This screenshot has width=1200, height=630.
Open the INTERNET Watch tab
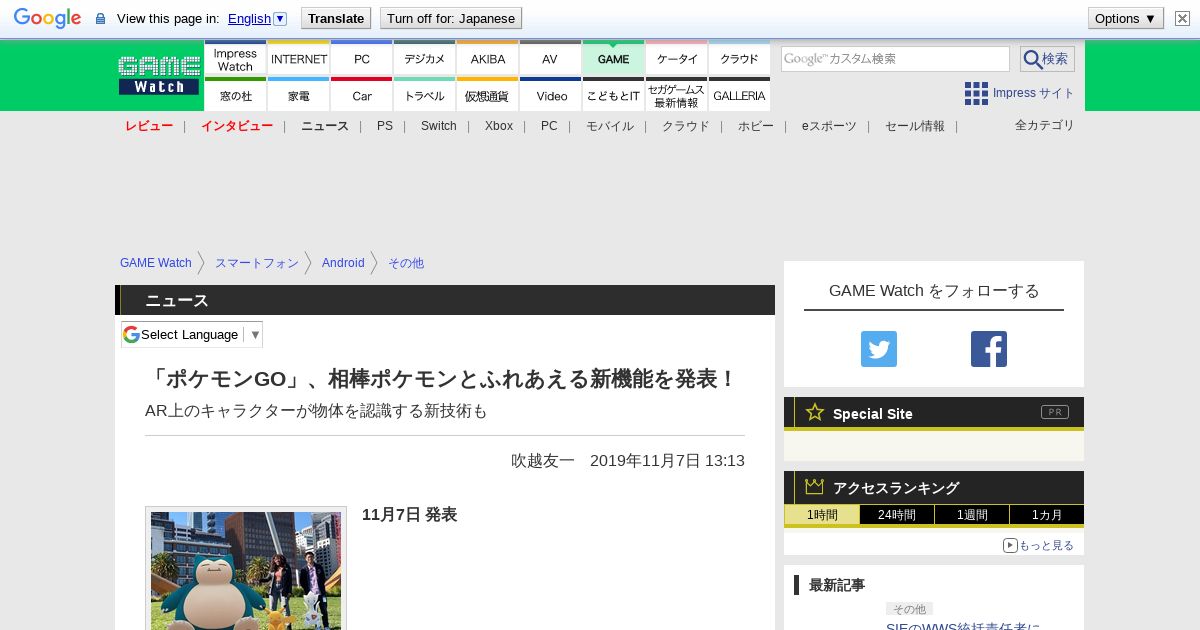(299, 59)
